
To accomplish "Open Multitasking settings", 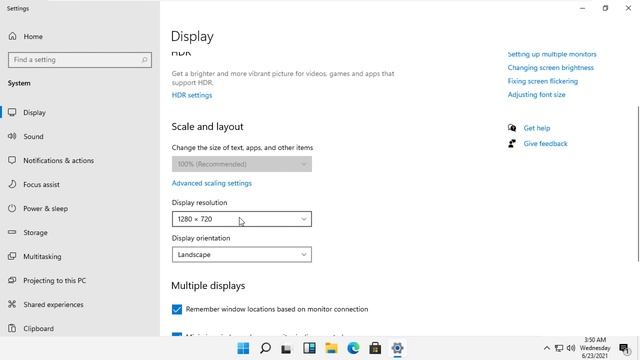I will coord(42,256).
